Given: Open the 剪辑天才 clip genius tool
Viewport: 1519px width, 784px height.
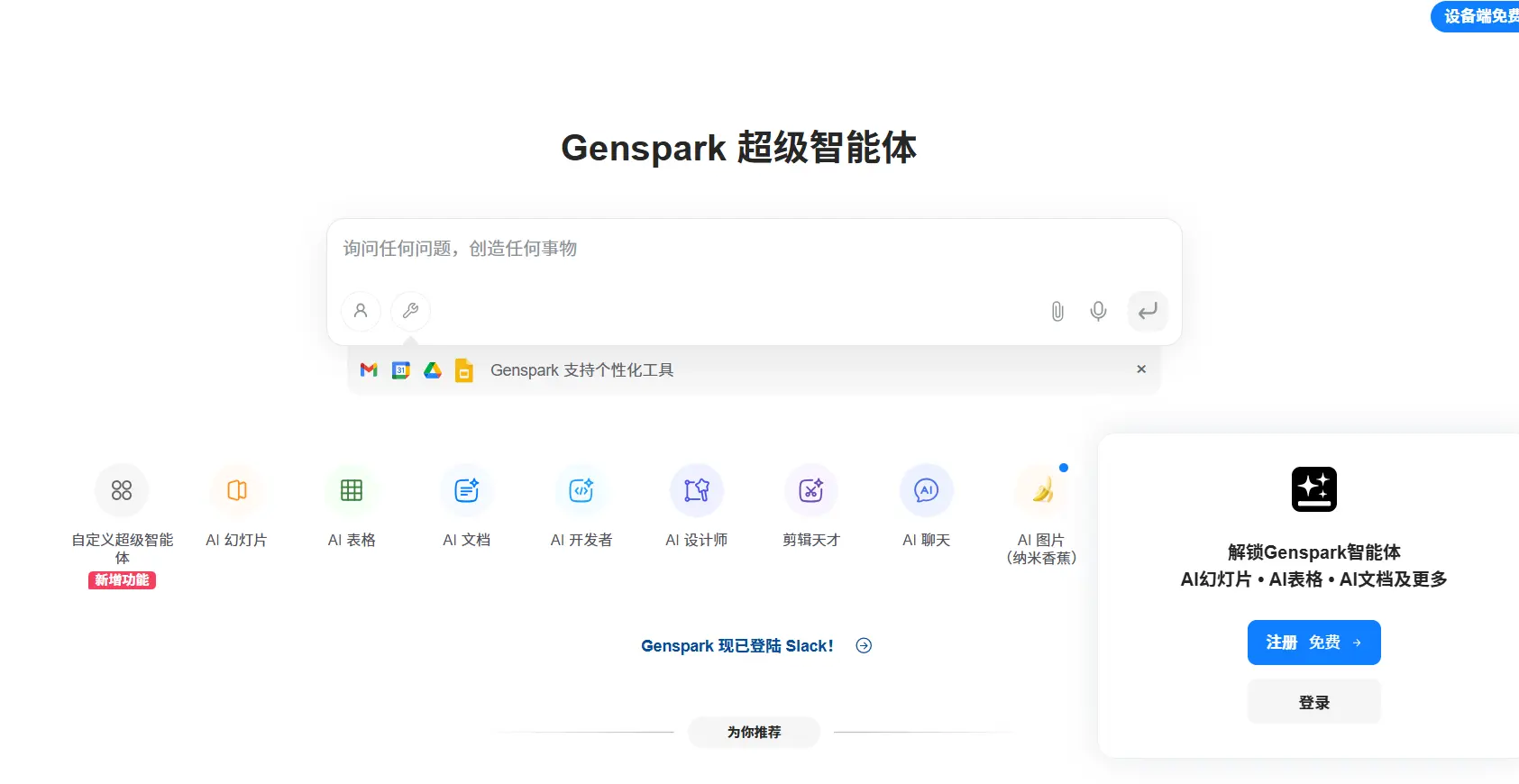Looking at the screenshot, I should (811, 490).
